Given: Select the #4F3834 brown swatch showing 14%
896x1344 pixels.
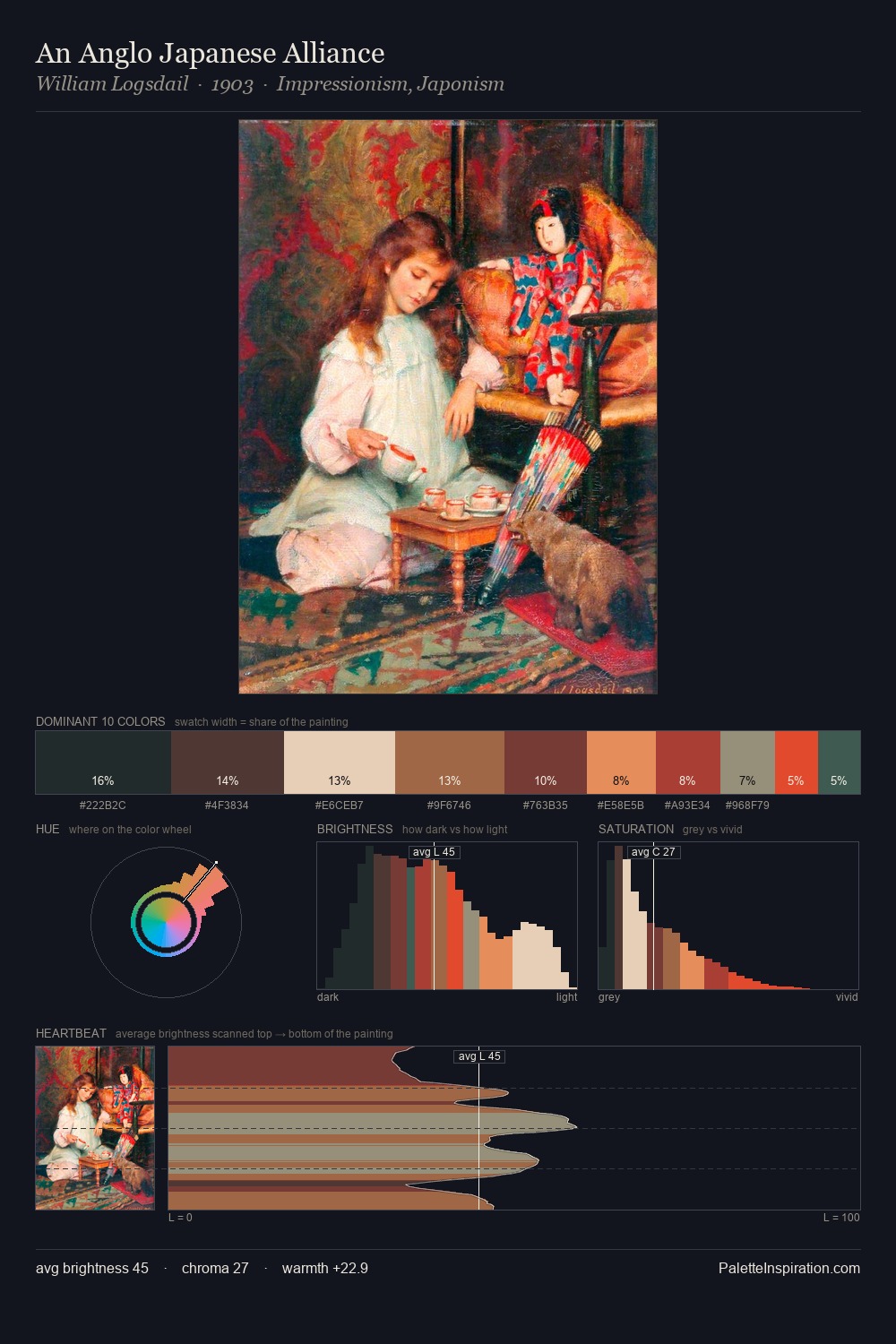Looking at the screenshot, I should [228, 762].
